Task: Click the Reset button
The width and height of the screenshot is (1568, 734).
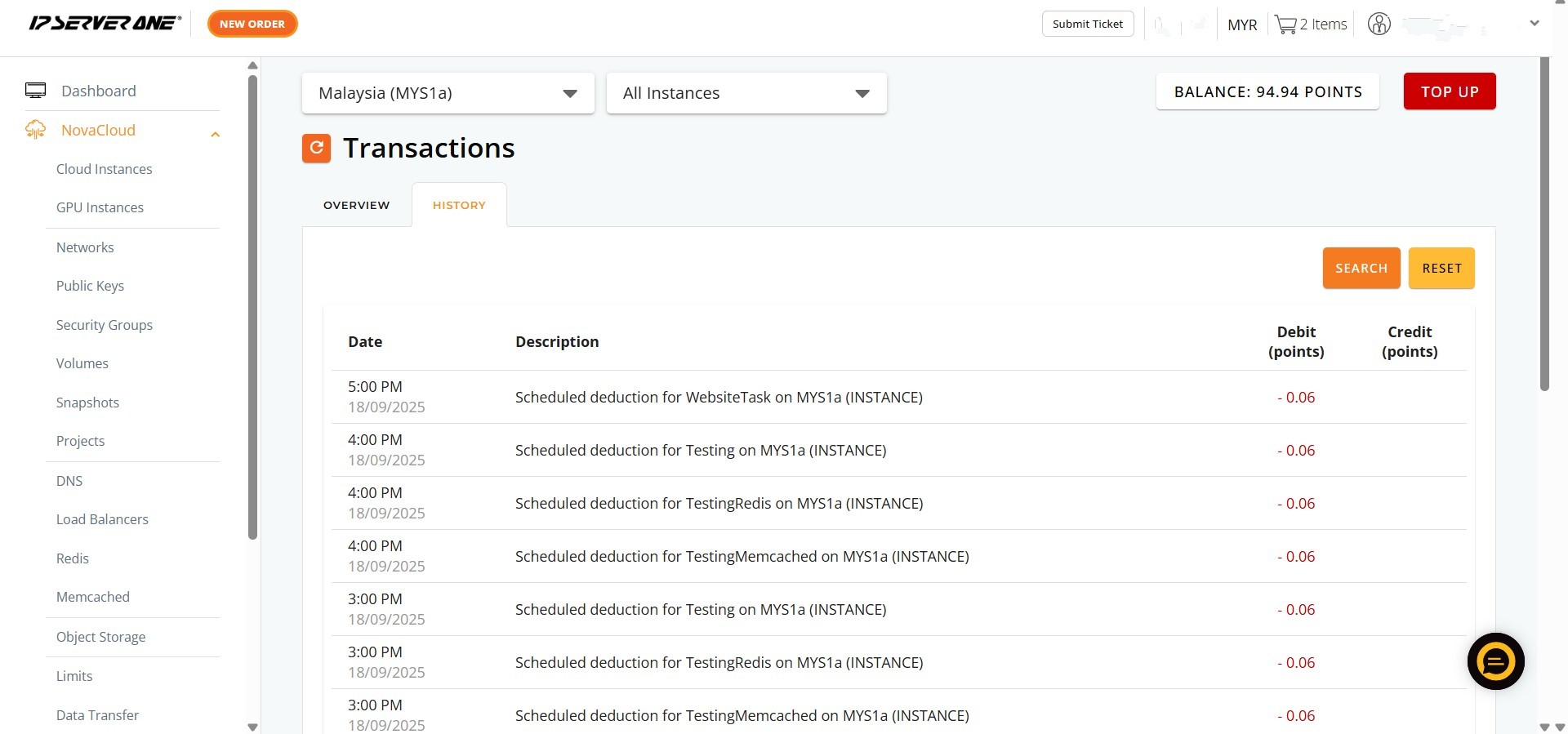Action: point(1441,268)
